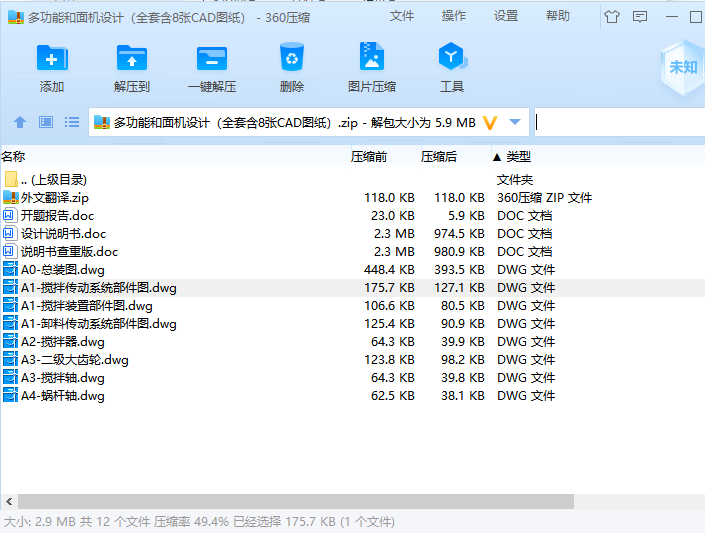Click the skin (shirt) icon in the title bar

click(x=611, y=17)
